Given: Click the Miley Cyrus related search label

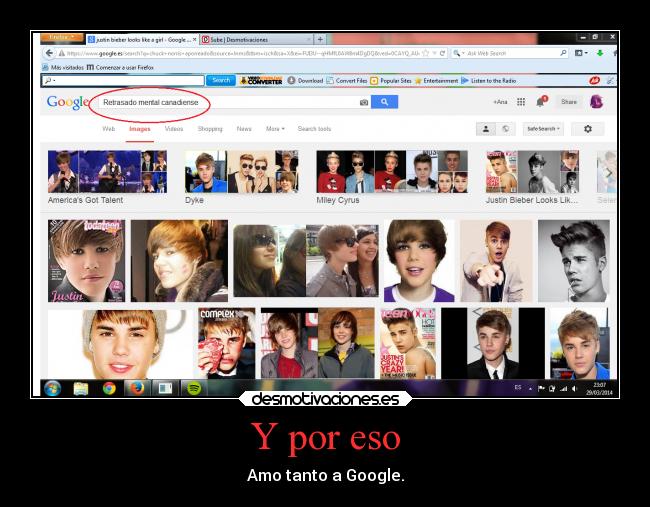Looking at the screenshot, I should [337, 200].
